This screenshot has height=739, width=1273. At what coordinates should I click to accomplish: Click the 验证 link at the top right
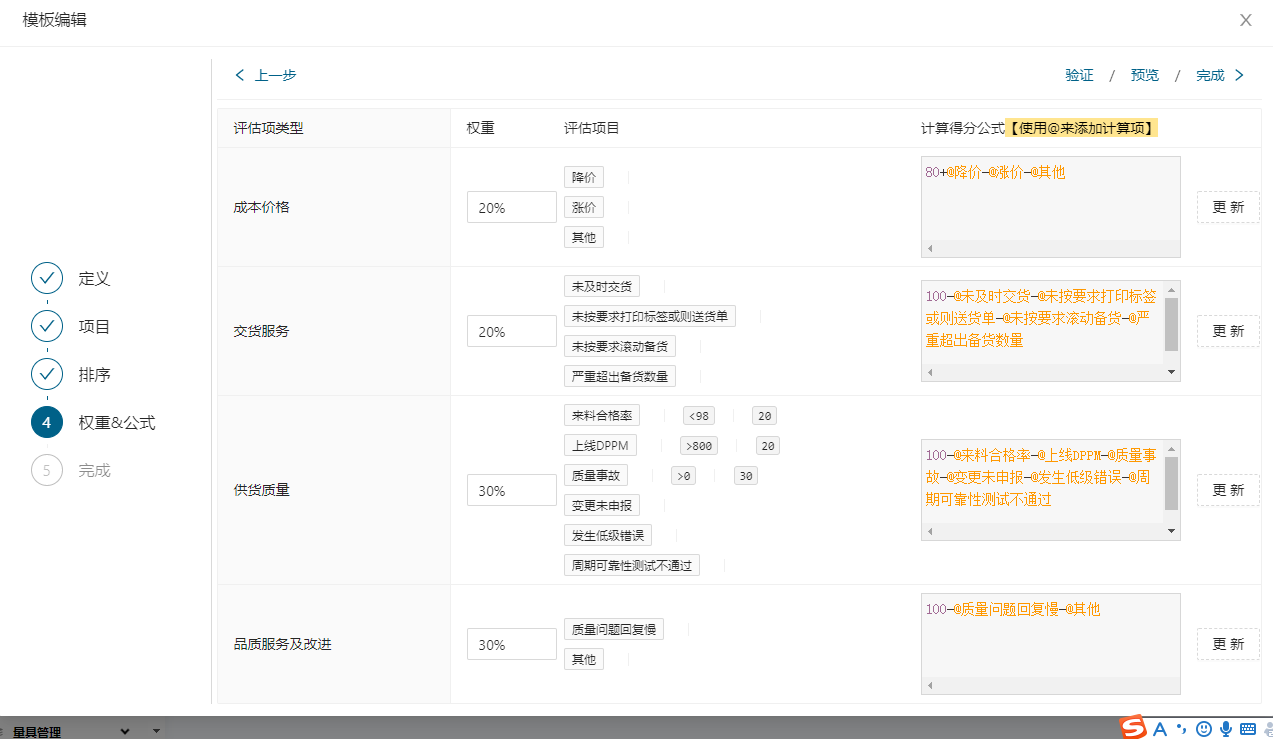[x=1079, y=75]
